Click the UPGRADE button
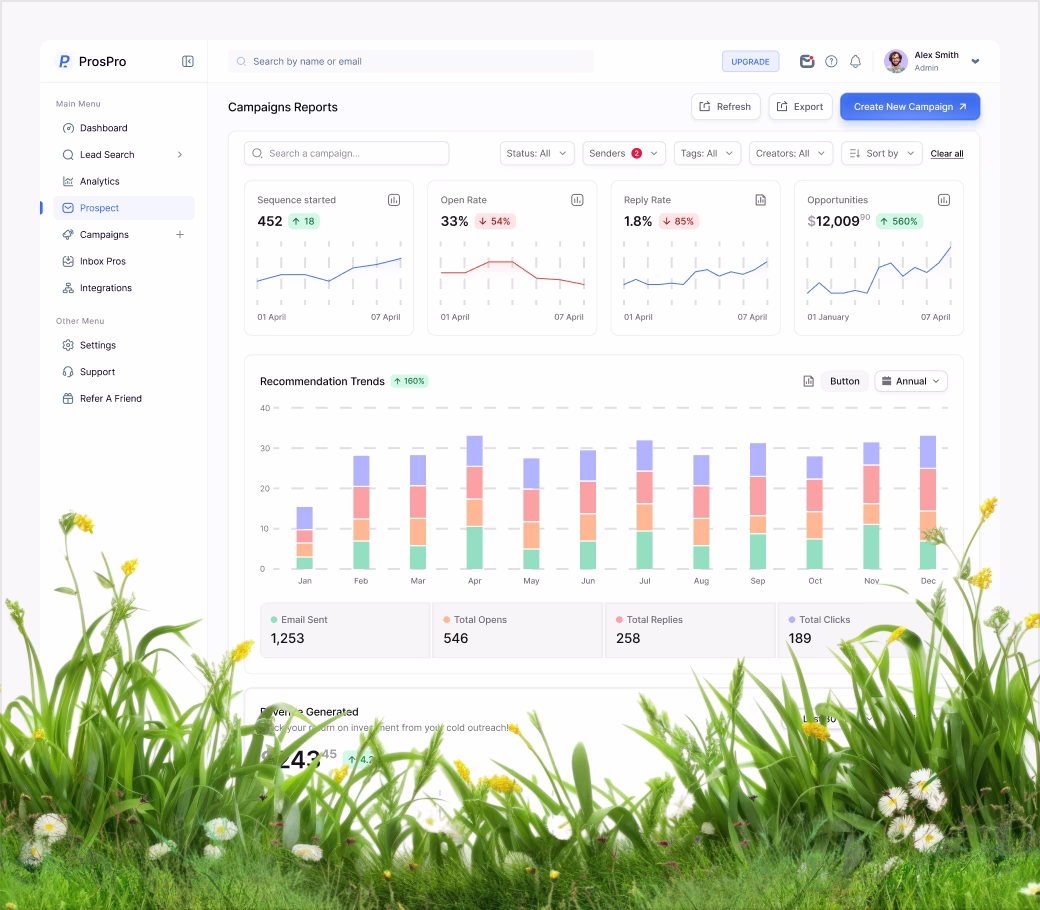Viewport: 1040px width, 910px height. [750, 62]
